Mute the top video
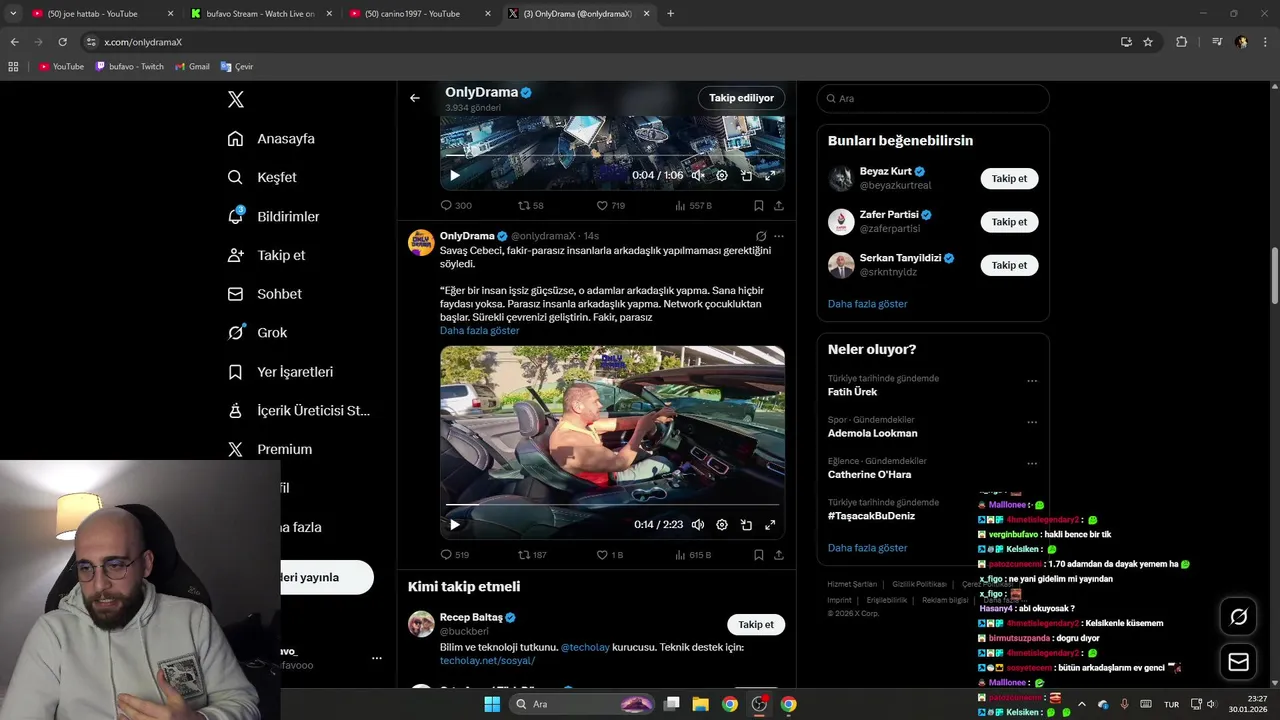Image resolution: width=1280 pixels, height=720 pixels. (698, 175)
